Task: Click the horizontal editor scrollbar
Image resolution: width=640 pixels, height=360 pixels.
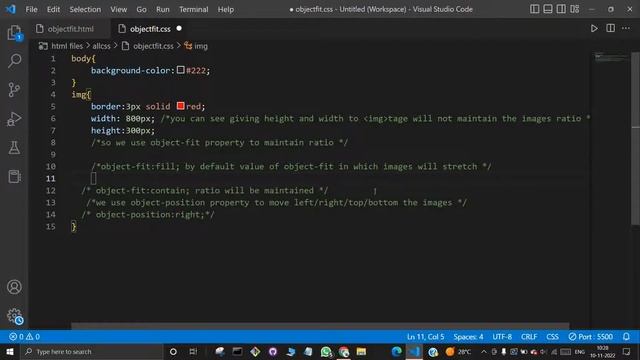Action: click(320, 326)
